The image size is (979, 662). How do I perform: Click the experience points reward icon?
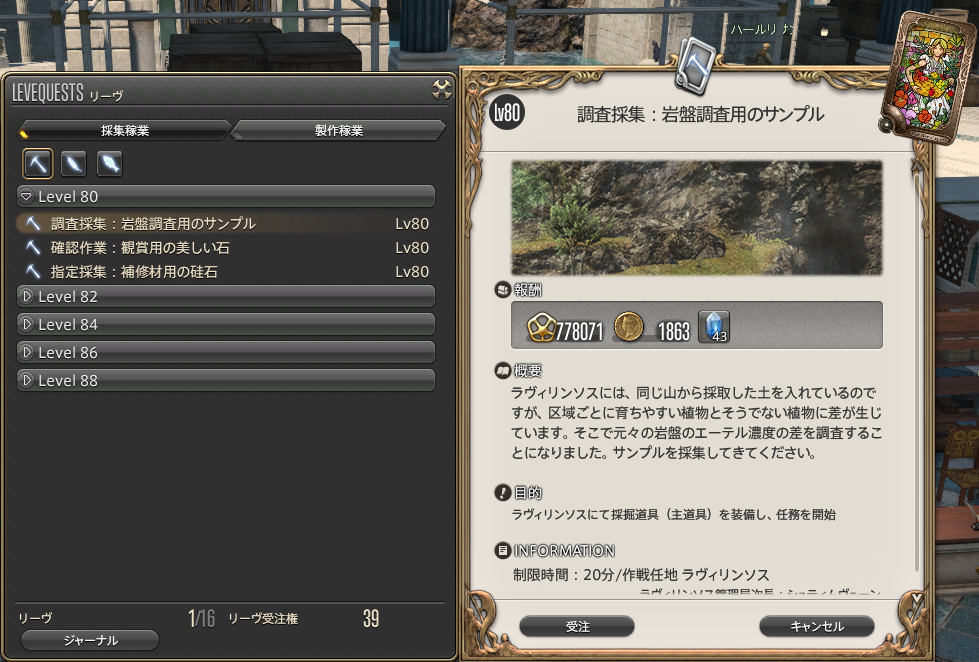(541, 327)
